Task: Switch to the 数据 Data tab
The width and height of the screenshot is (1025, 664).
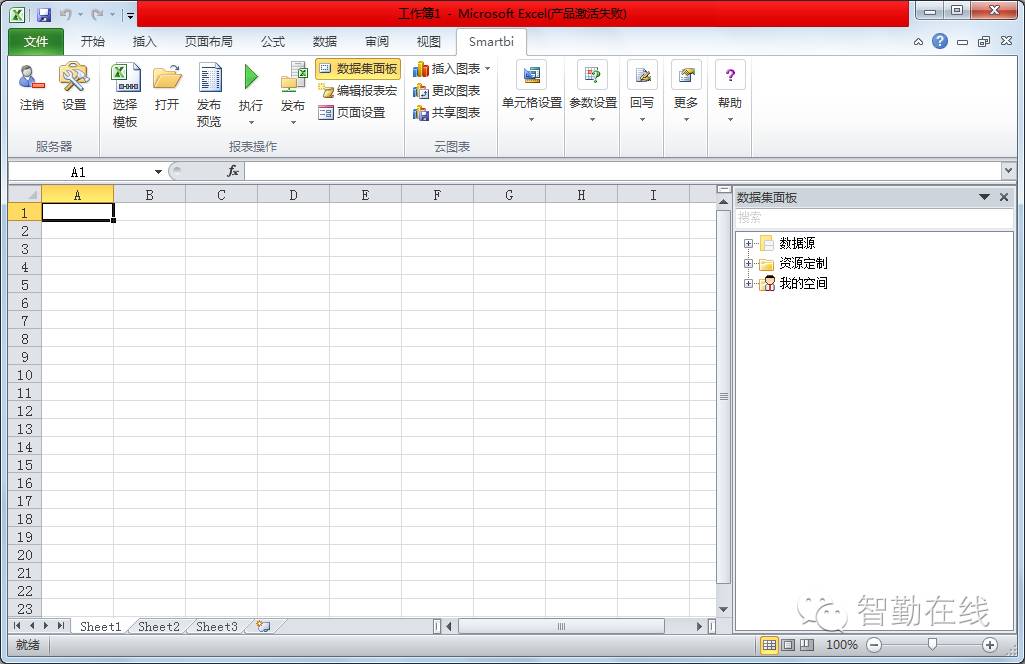Action: tap(325, 41)
